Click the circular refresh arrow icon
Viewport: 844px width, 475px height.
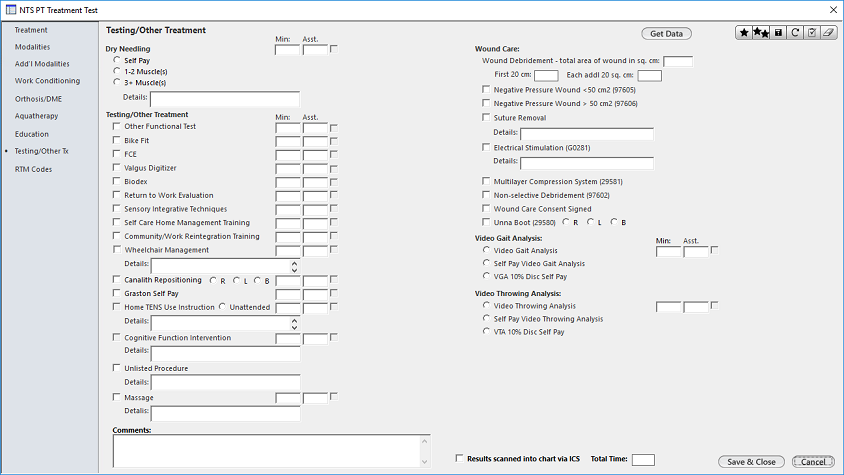795,33
